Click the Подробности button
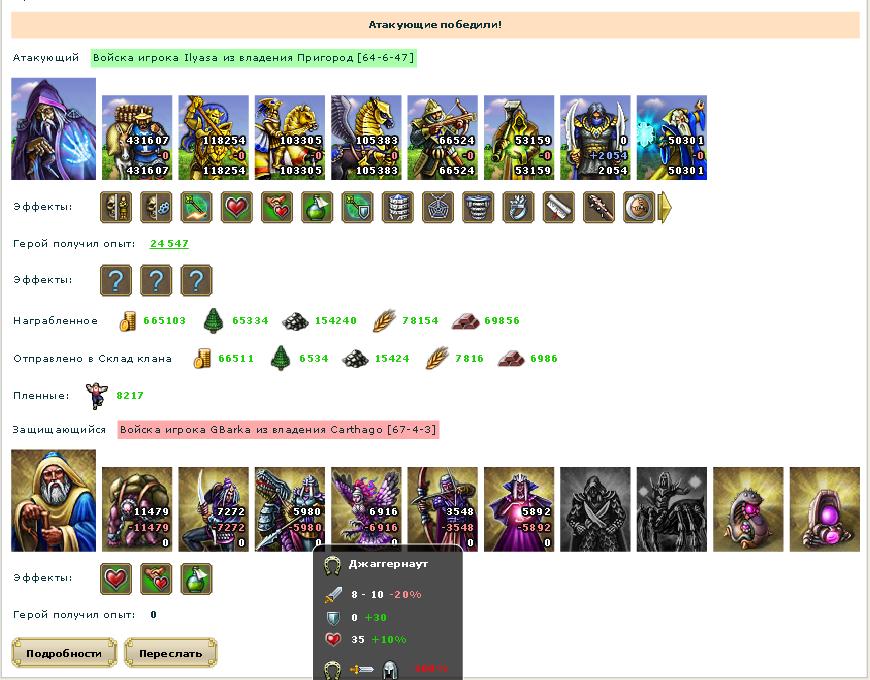The width and height of the screenshot is (870, 680). point(64,653)
